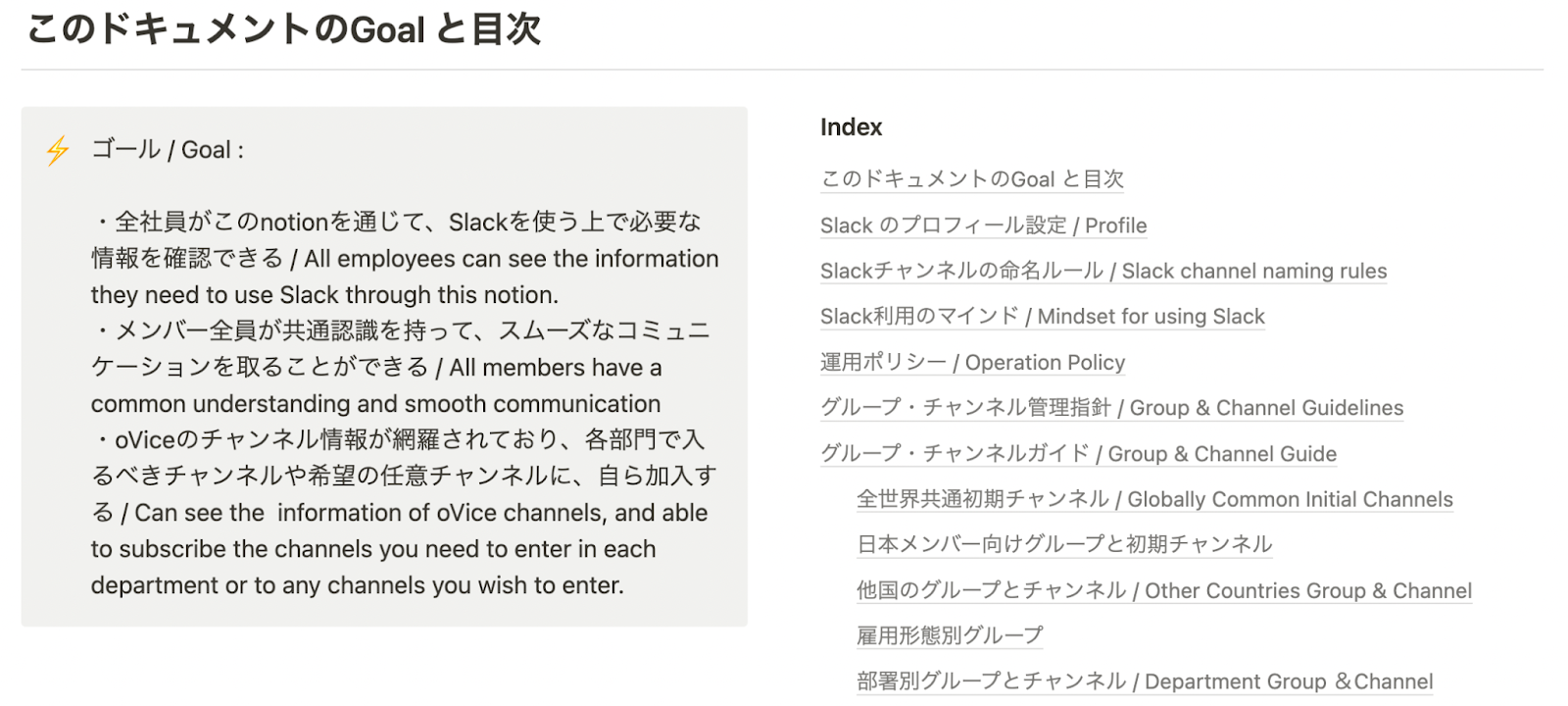Open Group & Channel Guidelines link
Screen dimensions: 1568x706
tap(1111, 408)
